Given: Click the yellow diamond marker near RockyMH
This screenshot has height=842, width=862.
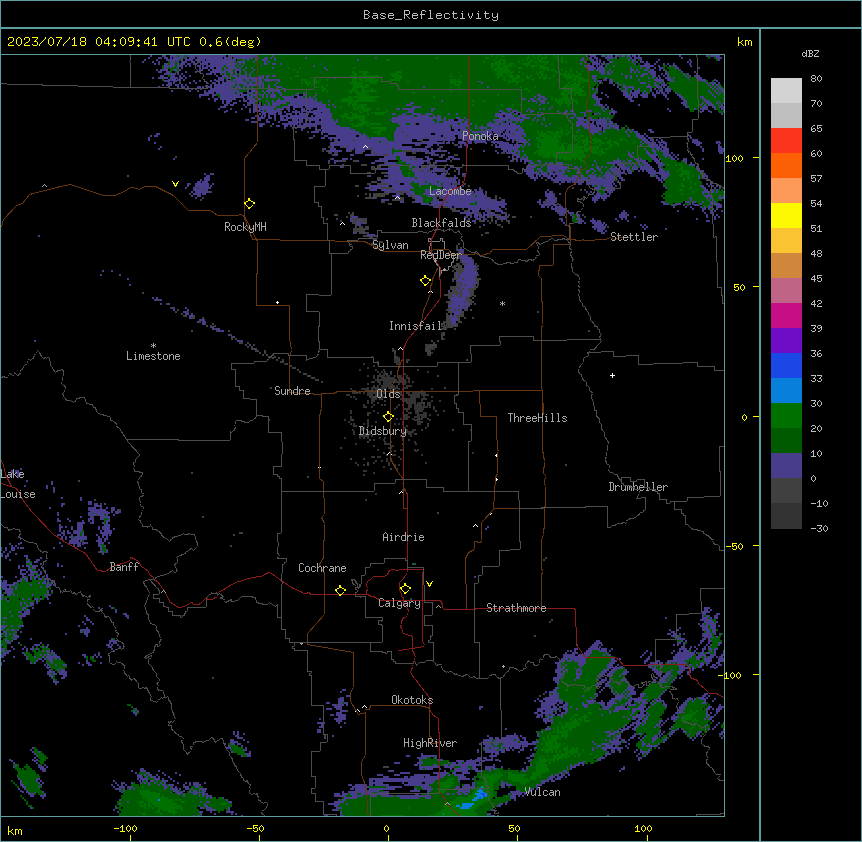Looking at the screenshot, I should (250, 204).
